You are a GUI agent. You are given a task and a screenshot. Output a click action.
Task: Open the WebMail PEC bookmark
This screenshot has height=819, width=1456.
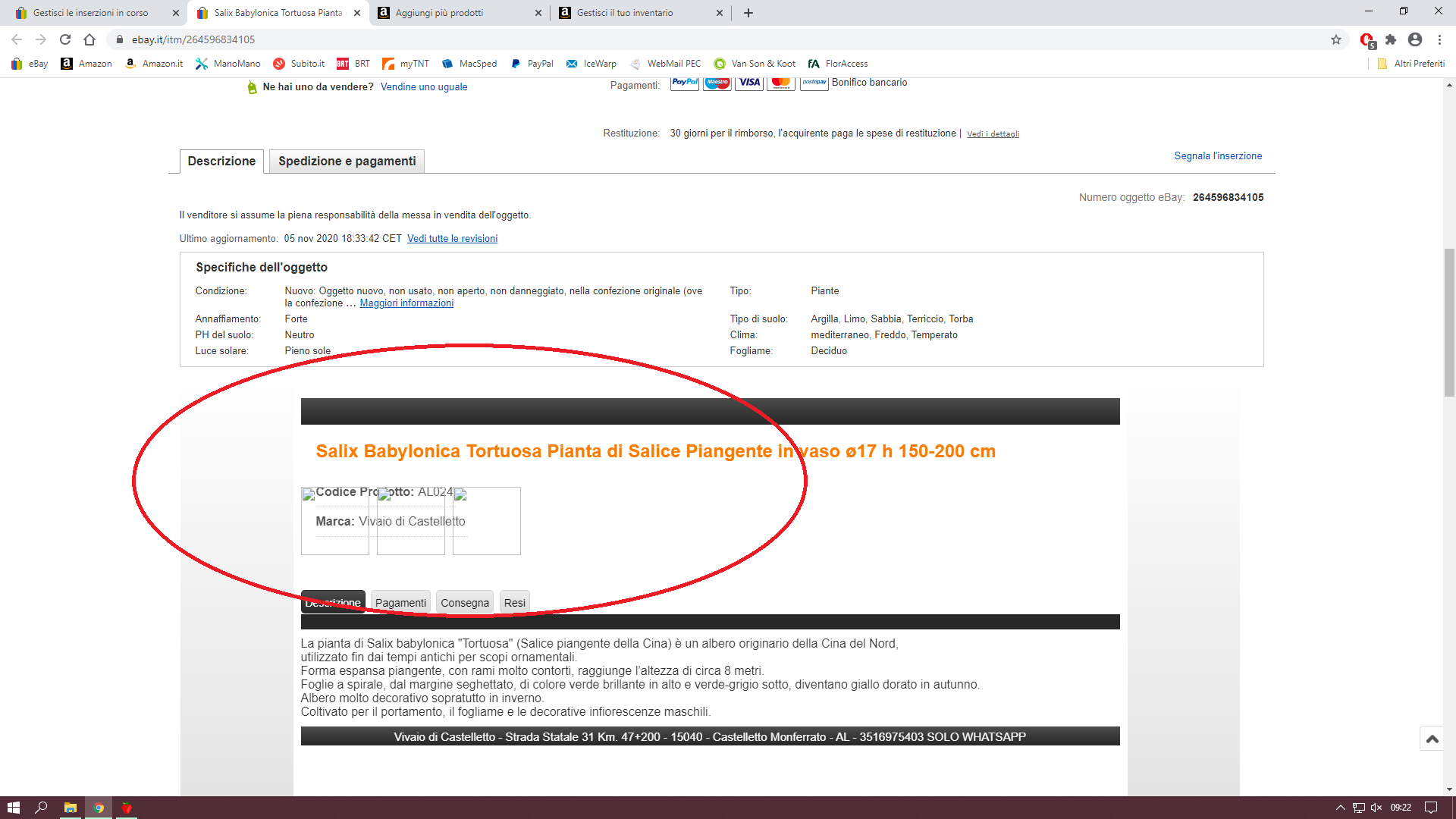665,64
